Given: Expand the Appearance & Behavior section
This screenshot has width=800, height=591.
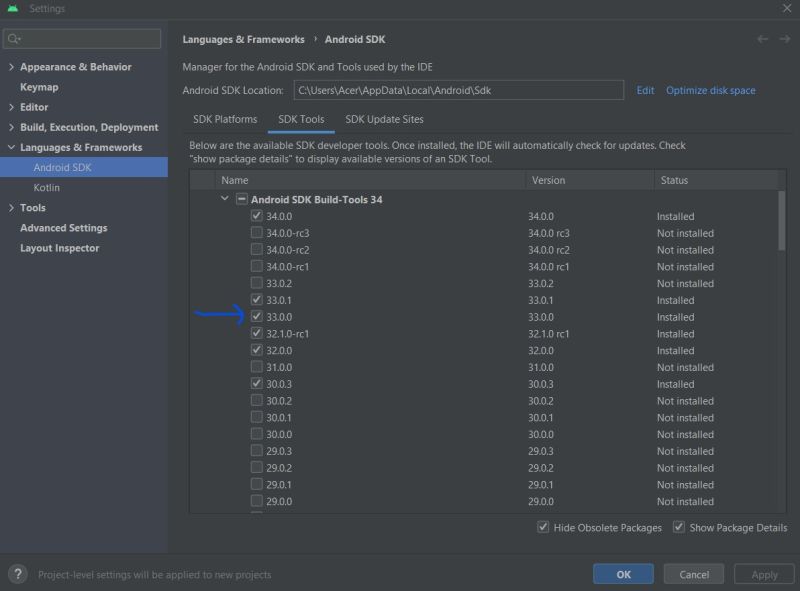Looking at the screenshot, I should point(12,67).
